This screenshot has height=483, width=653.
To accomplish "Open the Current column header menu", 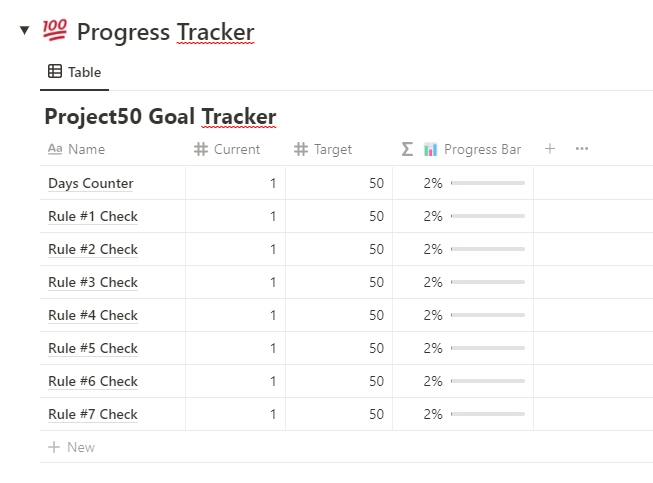I will tap(236, 149).
